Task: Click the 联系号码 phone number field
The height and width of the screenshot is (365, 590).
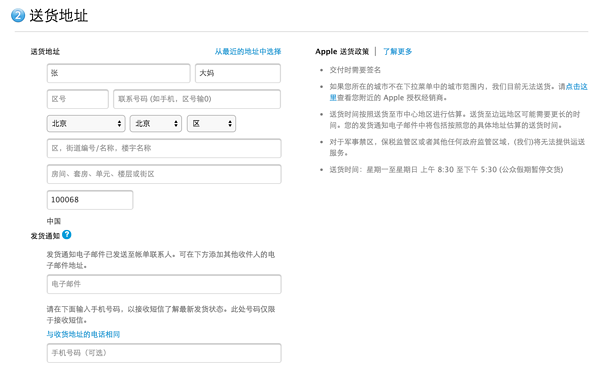Action: click(x=197, y=99)
